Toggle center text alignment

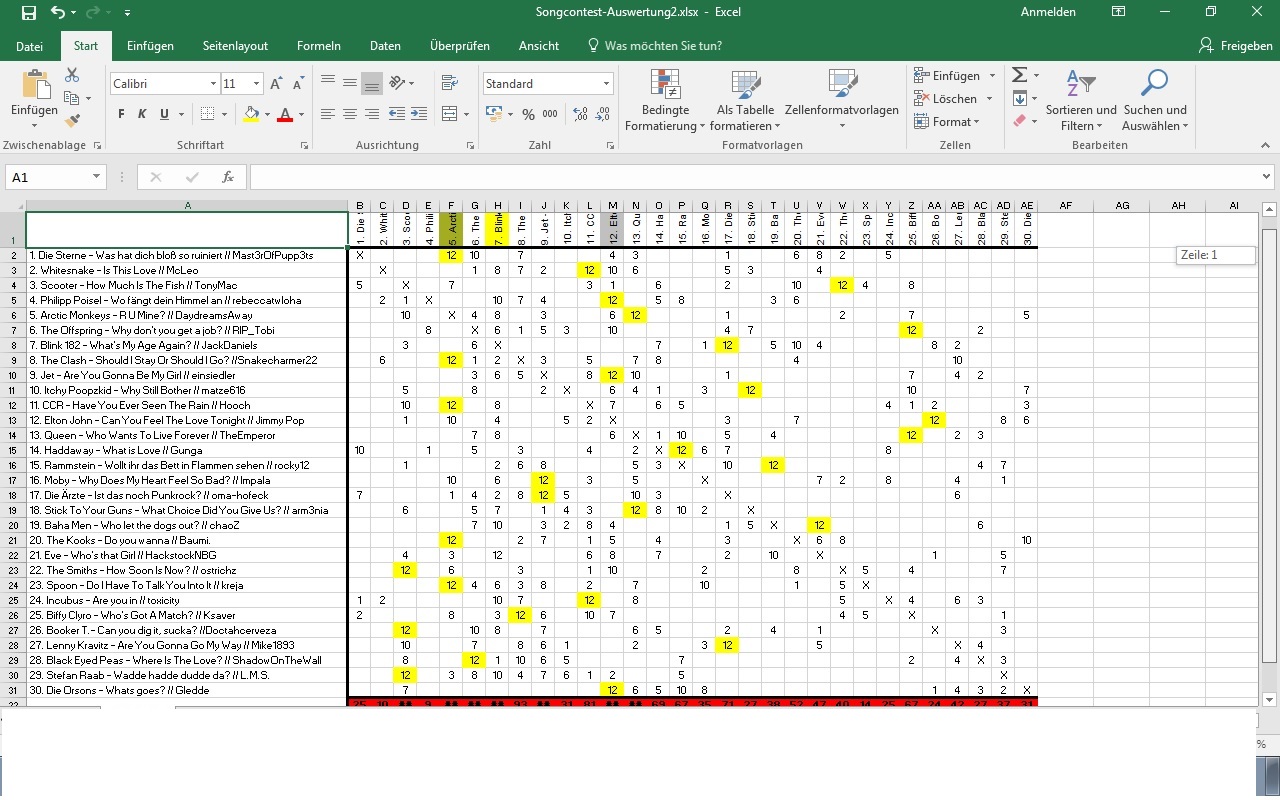(x=350, y=114)
